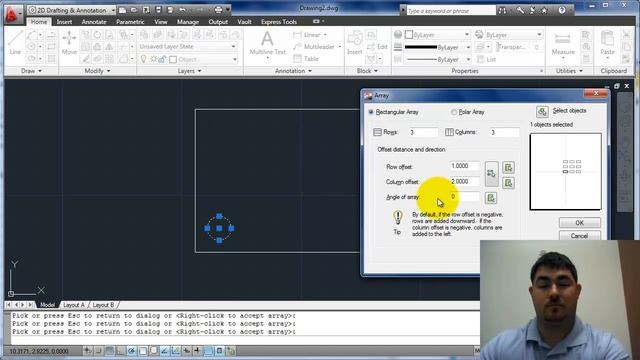Switch to the Insert ribbon tab

click(64, 22)
